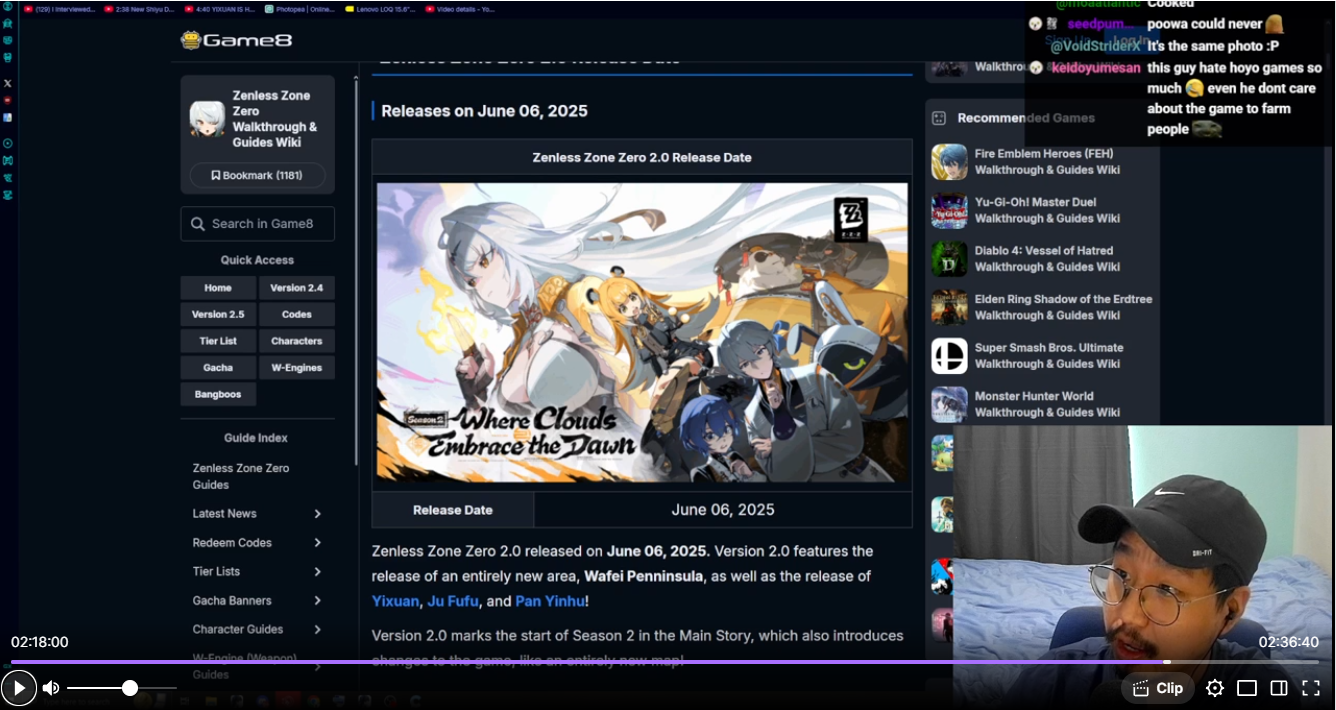This screenshot has width=1336, height=710.
Task: Toggle the chat side panel icon
Action: [x=1279, y=688]
